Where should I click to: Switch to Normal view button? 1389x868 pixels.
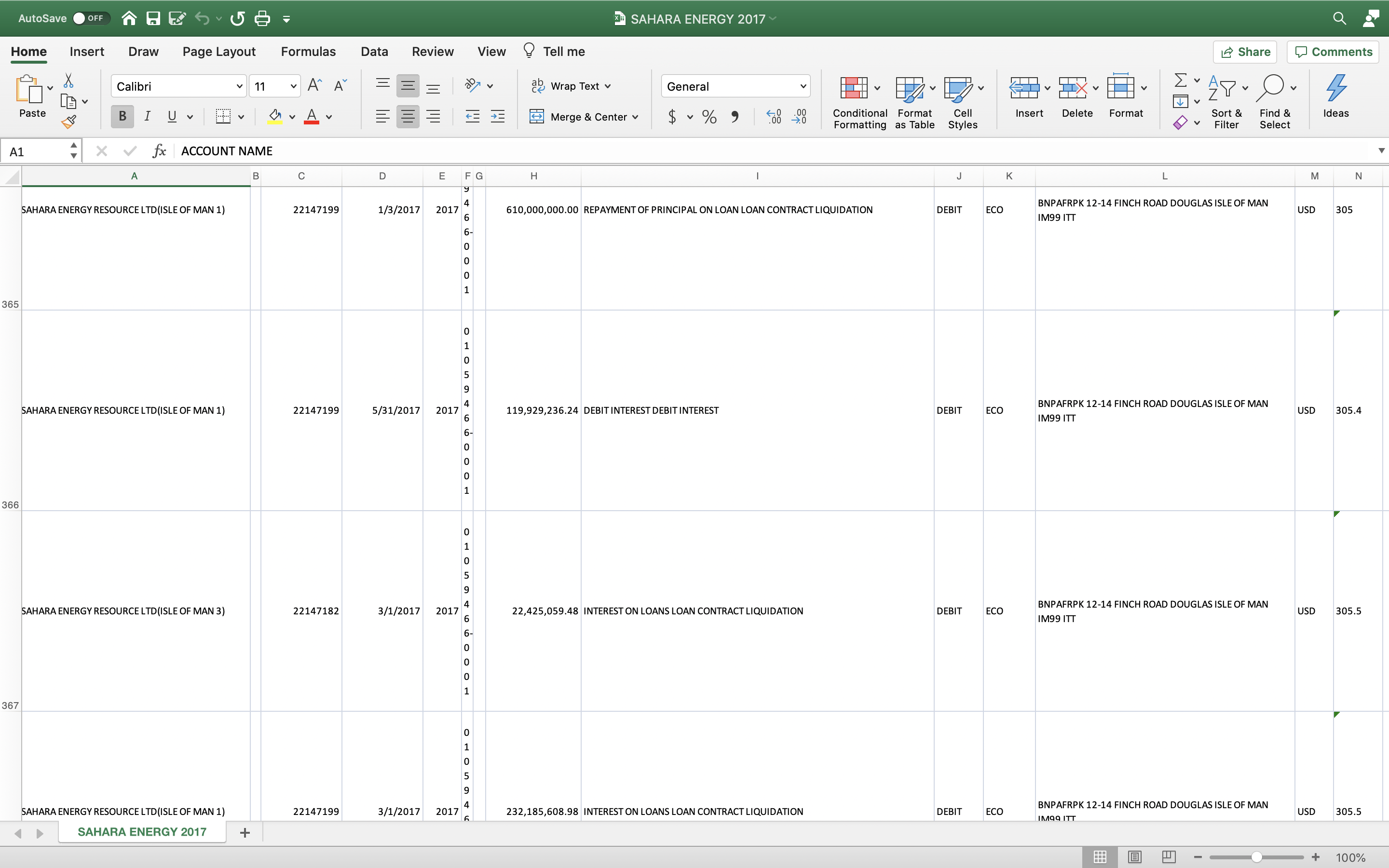click(1100, 857)
